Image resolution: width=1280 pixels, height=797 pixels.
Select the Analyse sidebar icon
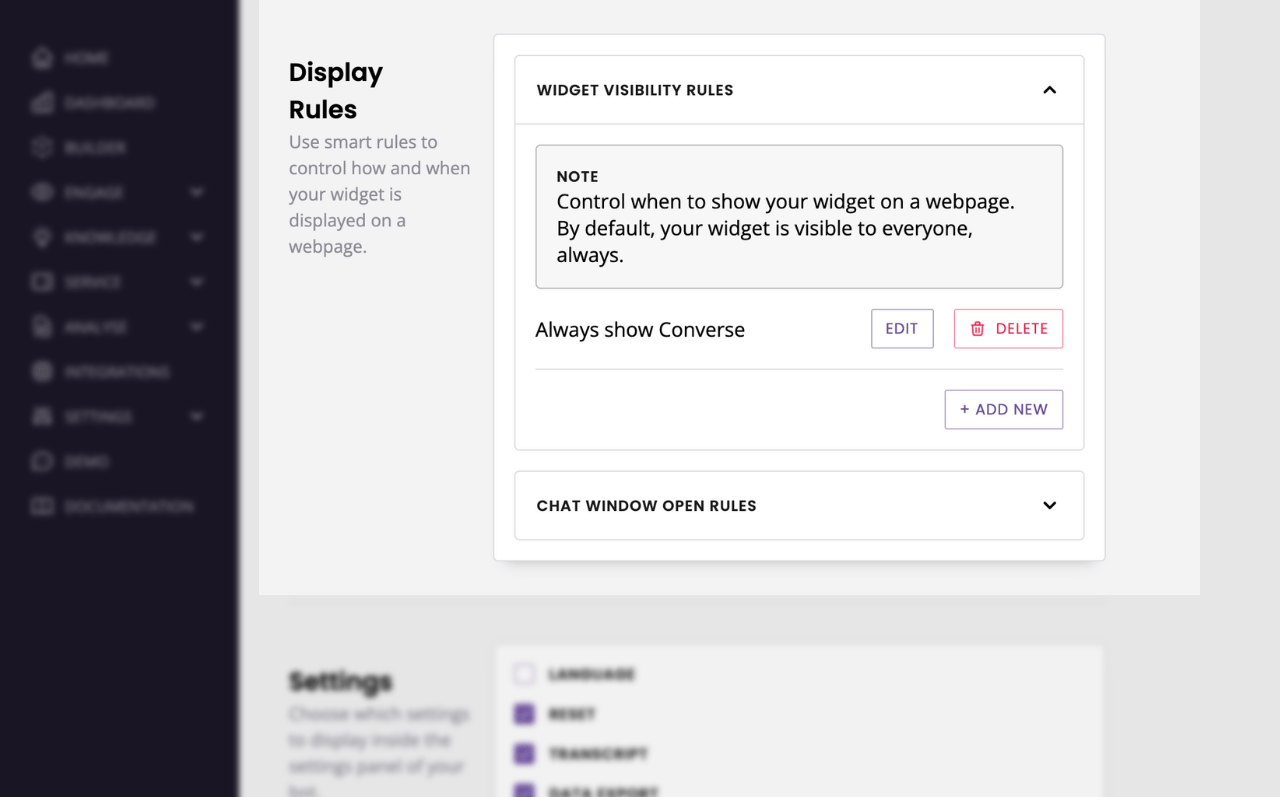[x=40, y=326]
